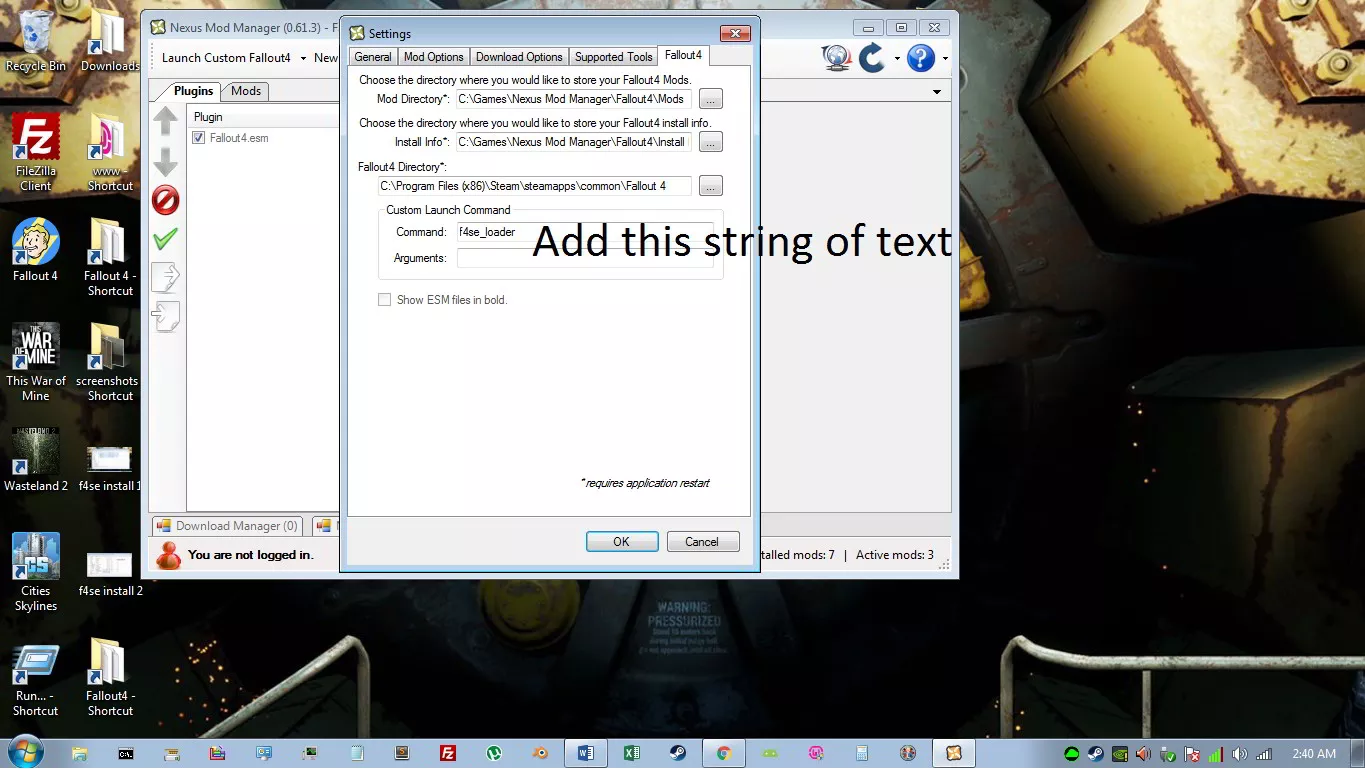Screen dimensions: 1365x770
Task: Open dropdown arrow beside help icon
Action: (945, 58)
